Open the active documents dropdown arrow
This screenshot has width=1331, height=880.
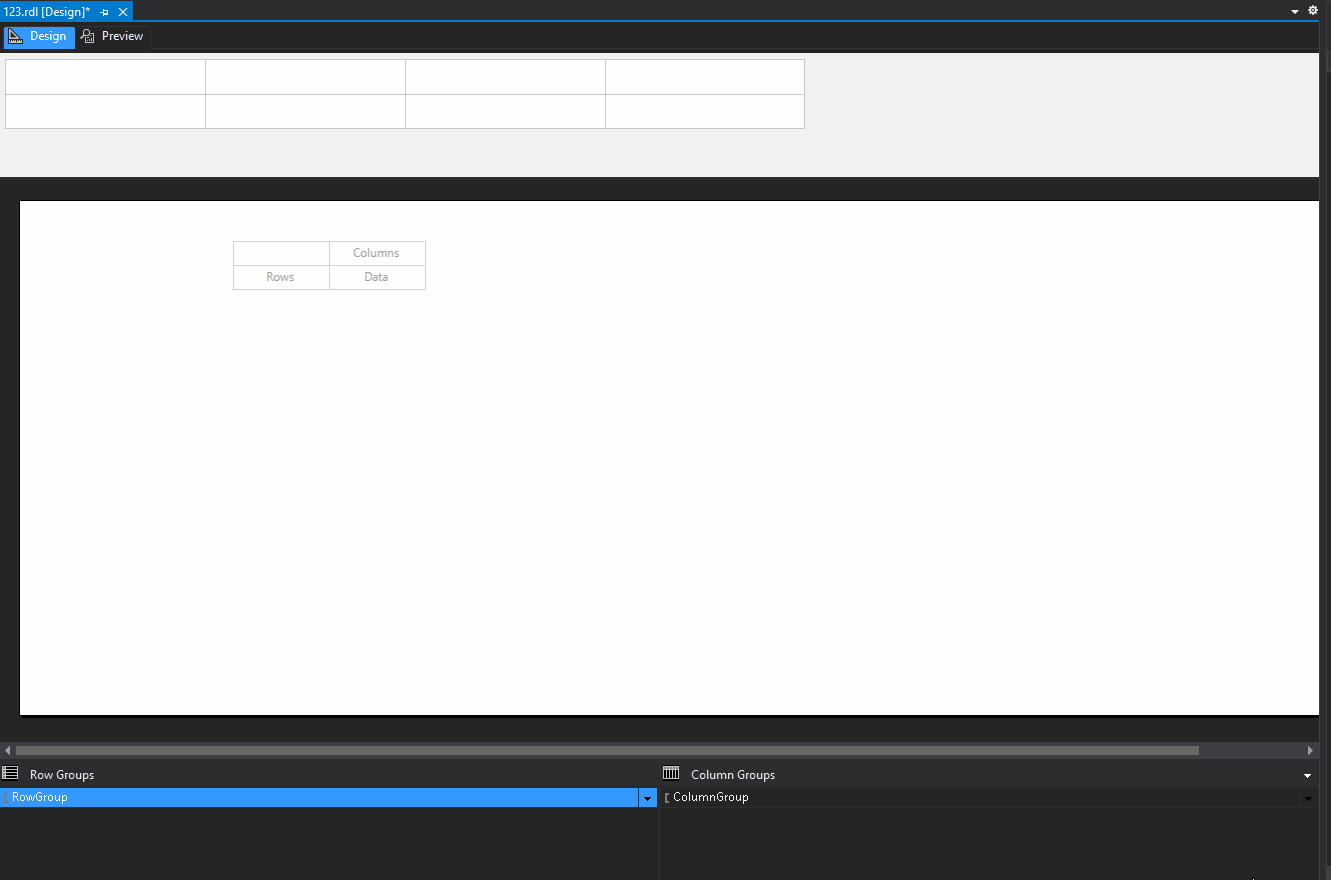pyautogui.click(x=1296, y=11)
